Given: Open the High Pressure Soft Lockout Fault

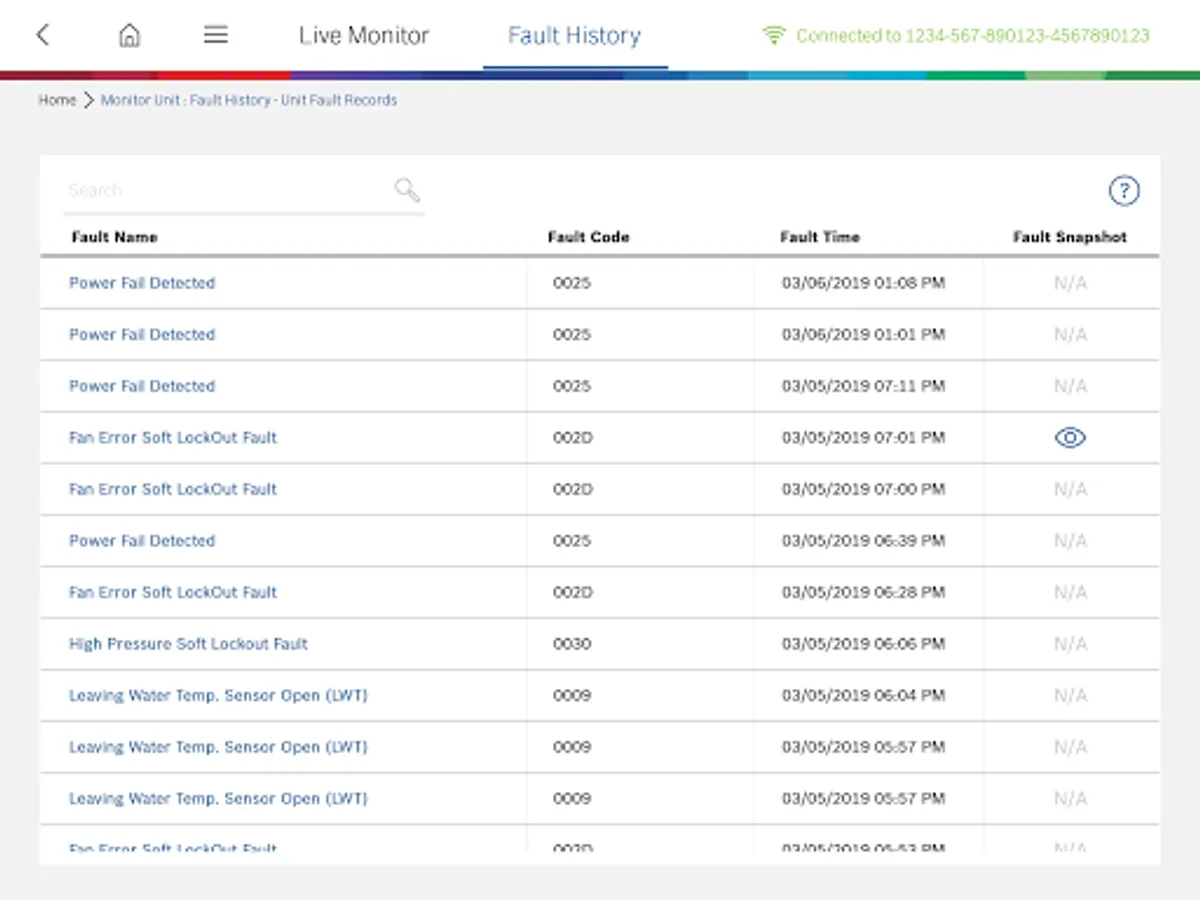Looking at the screenshot, I should [188, 644].
